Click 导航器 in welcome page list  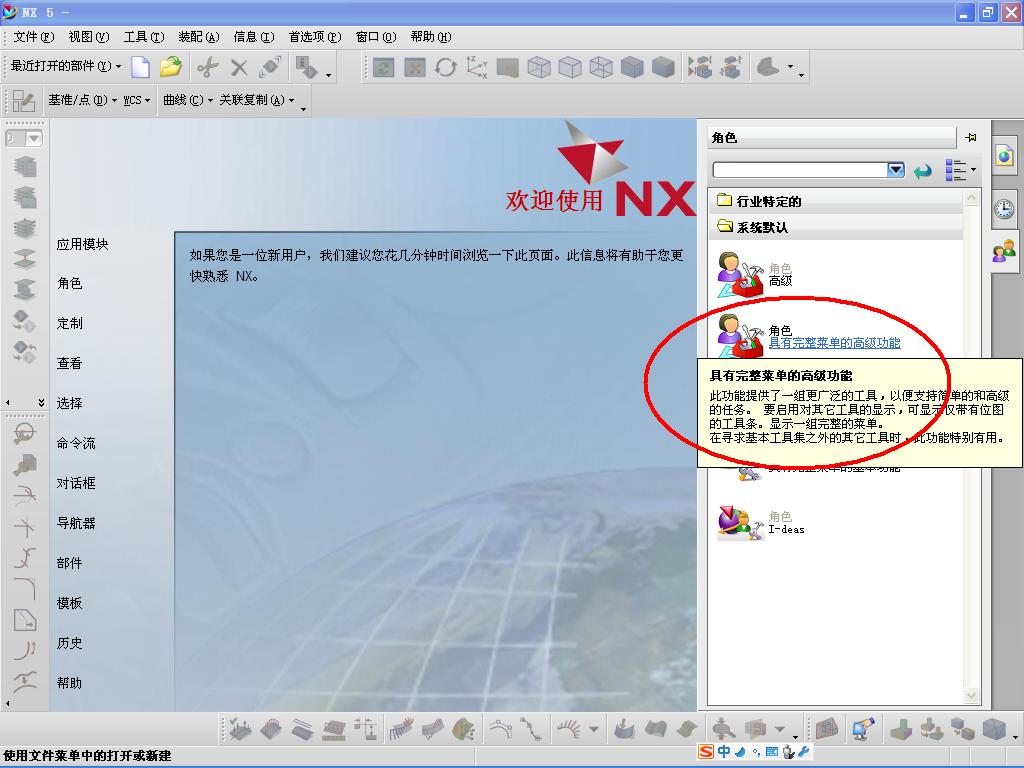coord(76,523)
